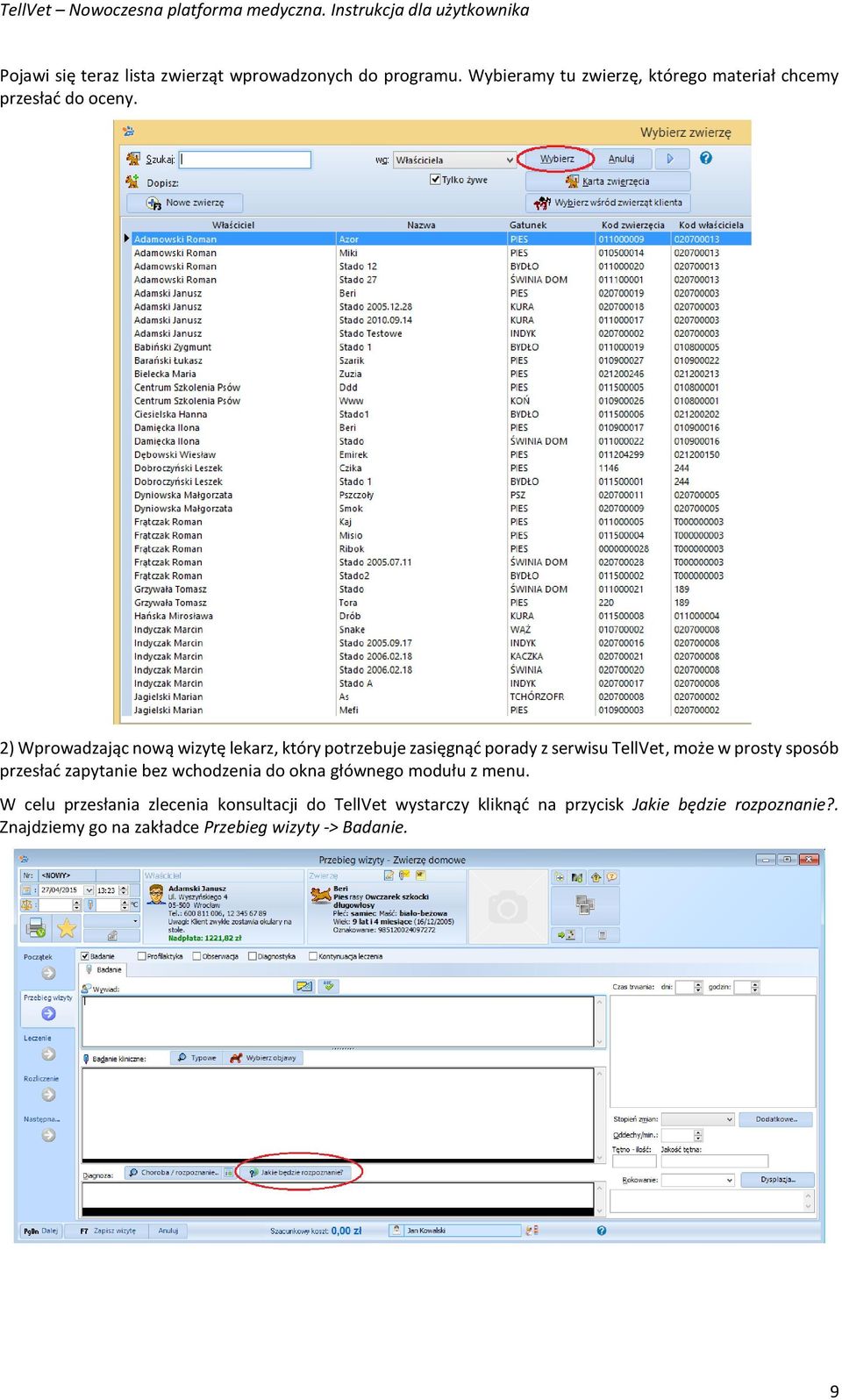
Task: Toggle the Badanie checkbox
Action: click(x=85, y=956)
